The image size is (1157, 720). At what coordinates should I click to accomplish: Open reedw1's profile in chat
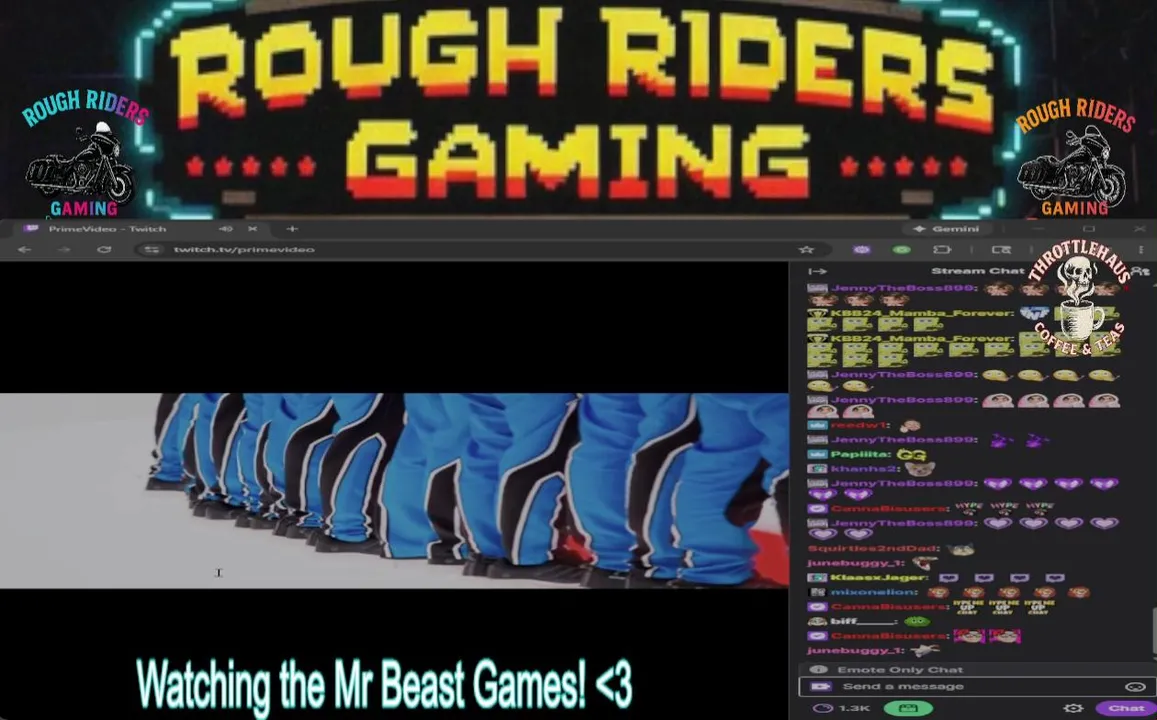tap(860, 426)
